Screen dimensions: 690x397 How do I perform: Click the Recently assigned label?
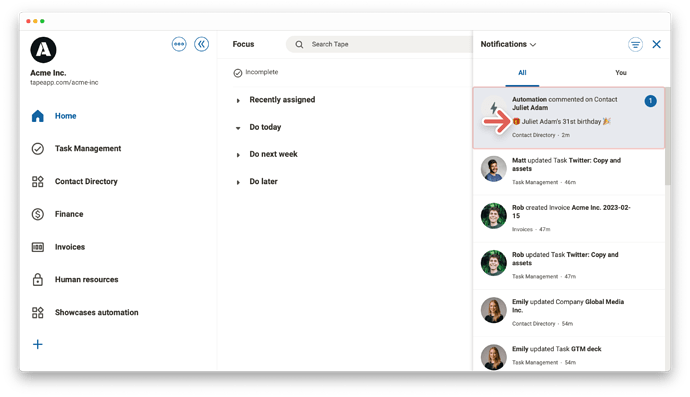pos(282,100)
